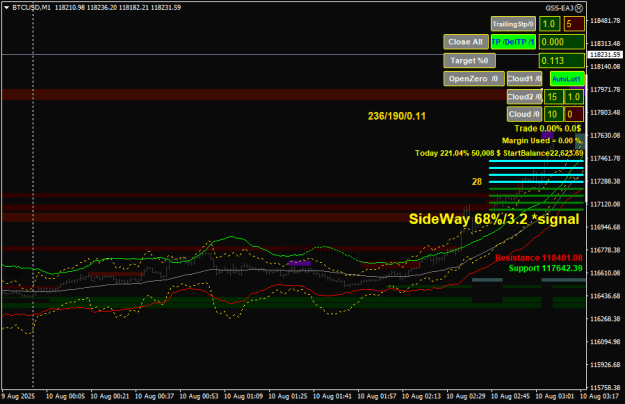
Task: Edit the 1.0 field beside TrailingStp
Action: pos(549,24)
